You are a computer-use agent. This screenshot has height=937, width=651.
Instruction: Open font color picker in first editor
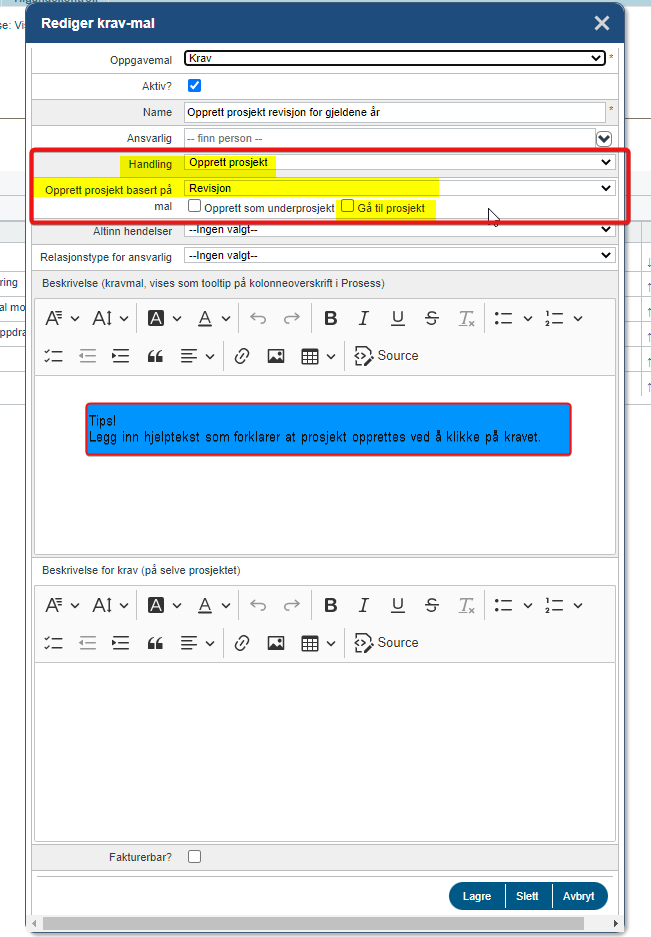click(x=212, y=319)
